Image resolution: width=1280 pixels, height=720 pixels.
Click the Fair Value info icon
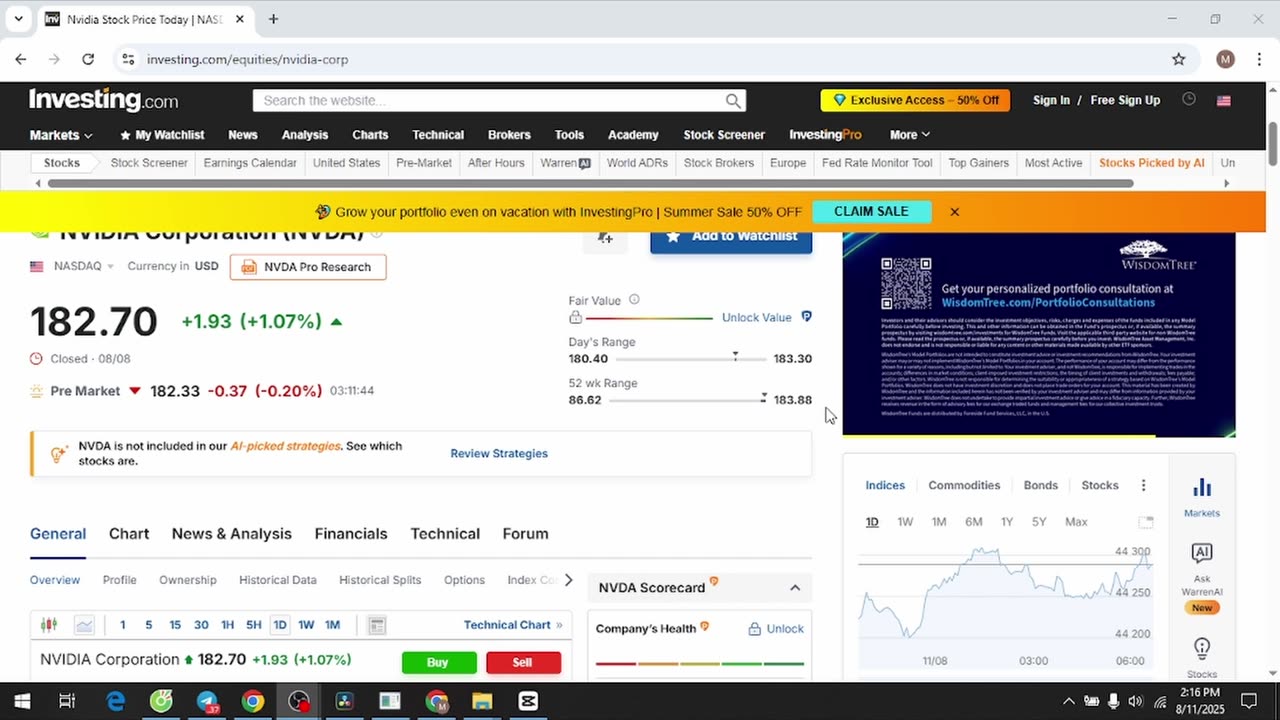point(634,299)
